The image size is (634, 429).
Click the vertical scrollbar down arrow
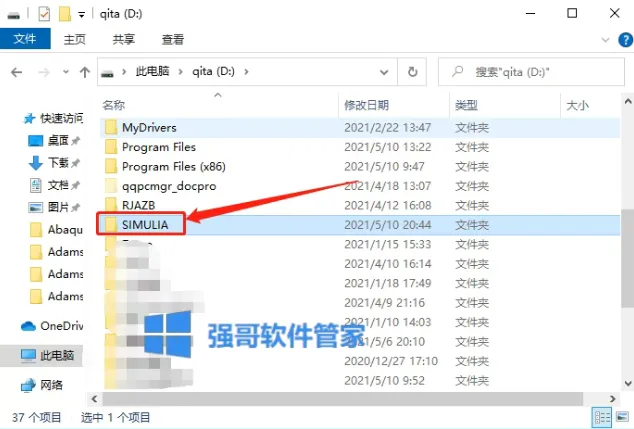[628, 383]
